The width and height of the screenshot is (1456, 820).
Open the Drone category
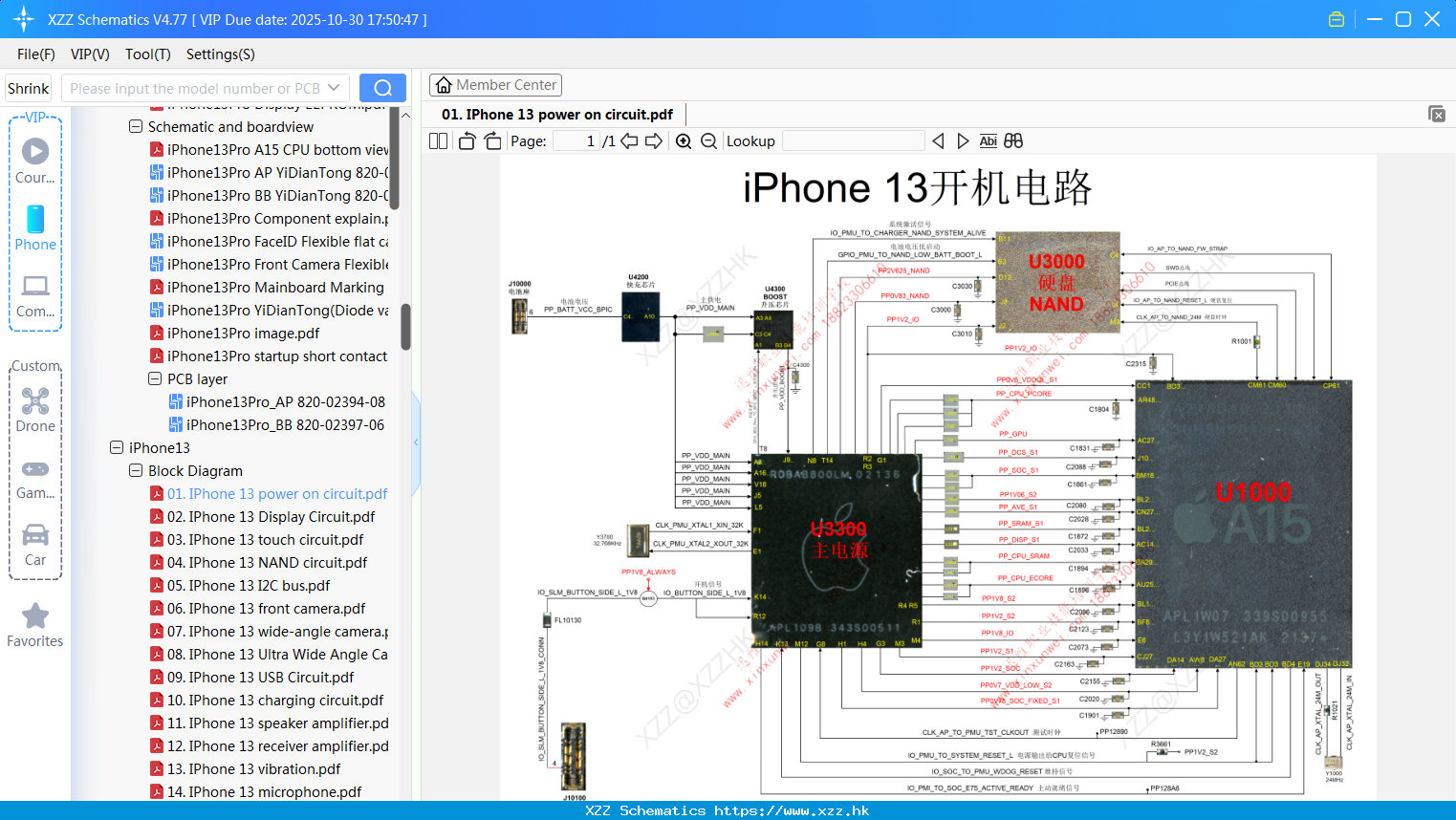[35, 410]
